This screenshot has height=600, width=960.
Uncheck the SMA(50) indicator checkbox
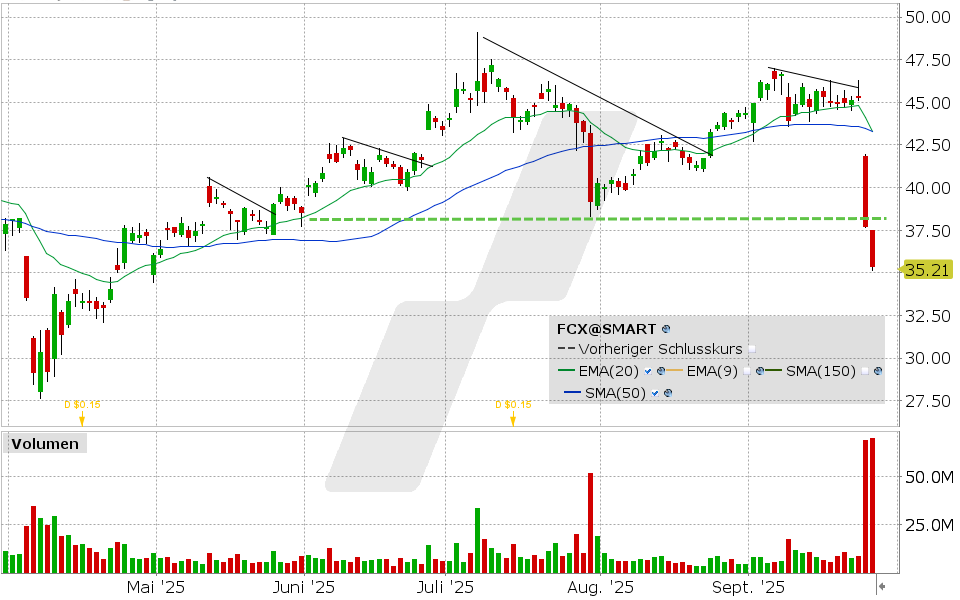[654, 393]
